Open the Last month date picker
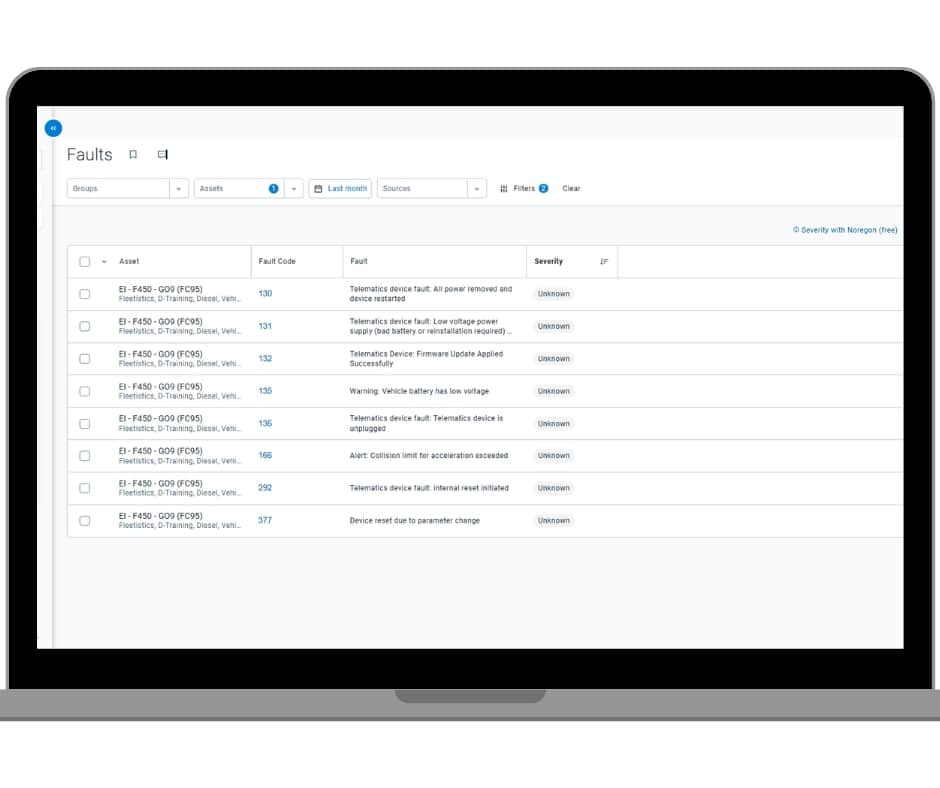The height and width of the screenshot is (788, 940). tap(340, 188)
